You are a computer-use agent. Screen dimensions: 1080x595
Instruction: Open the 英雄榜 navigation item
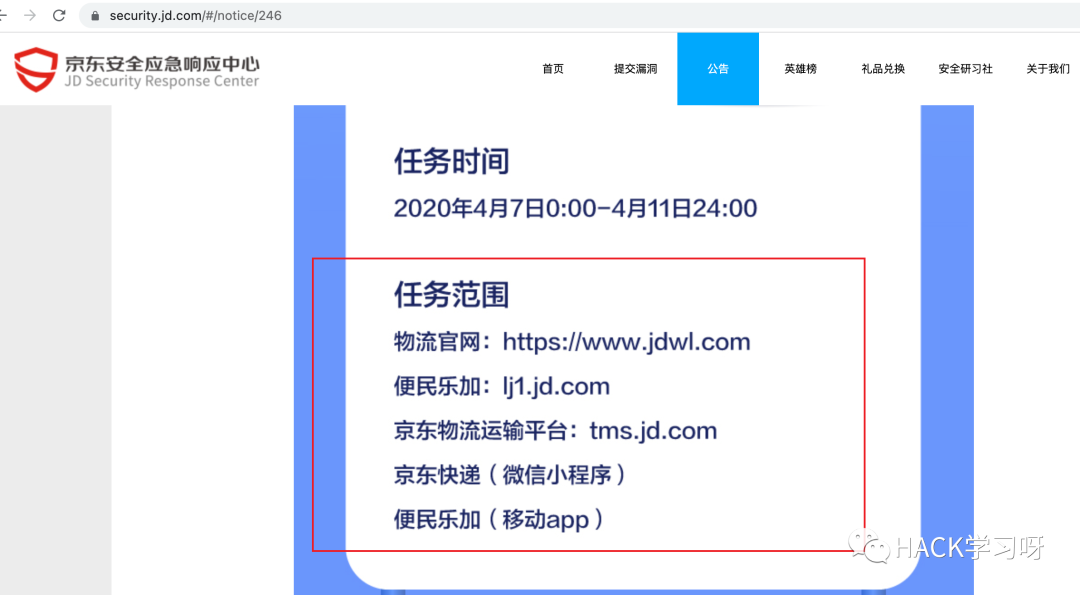800,69
